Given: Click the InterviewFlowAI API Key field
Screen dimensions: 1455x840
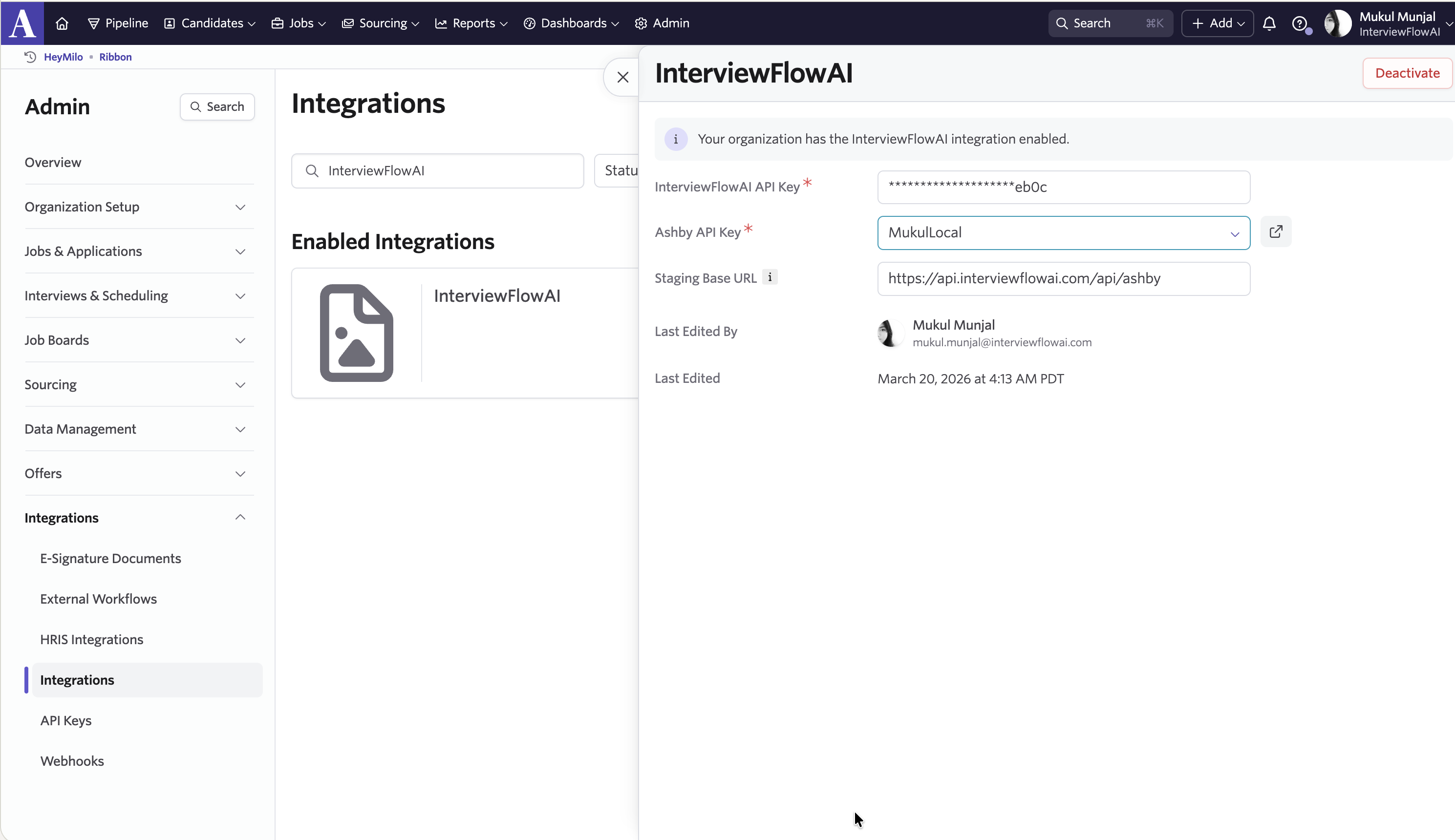Looking at the screenshot, I should coord(1063,187).
